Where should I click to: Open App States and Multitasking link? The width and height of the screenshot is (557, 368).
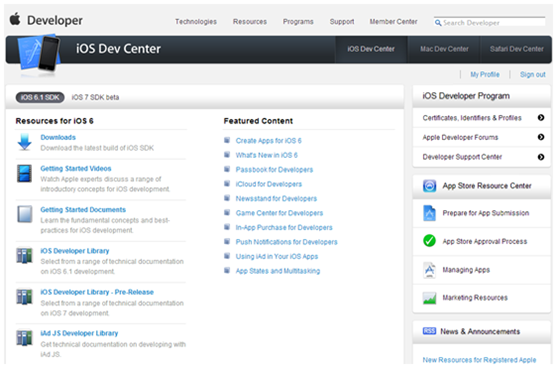[x=278, y=271]
